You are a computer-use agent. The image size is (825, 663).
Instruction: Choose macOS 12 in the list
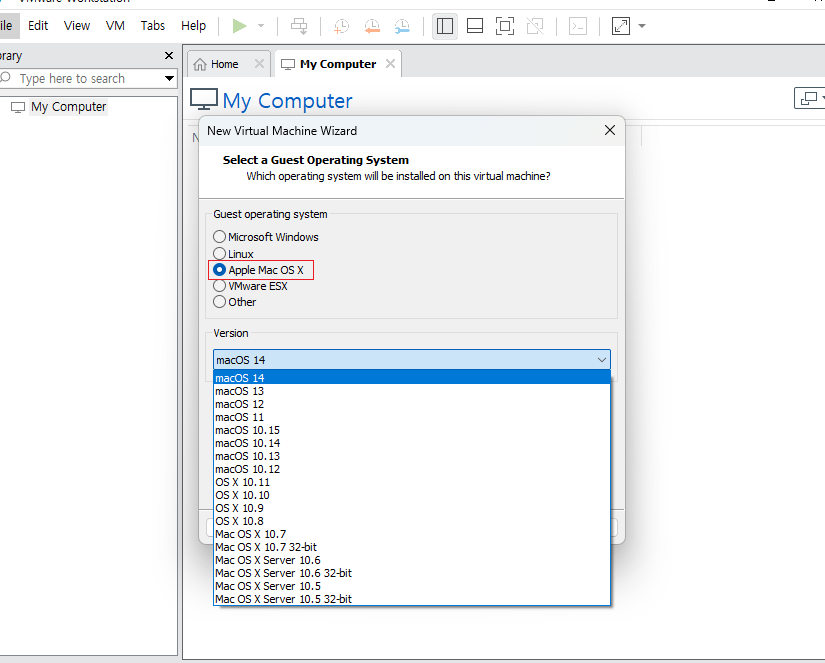pyautogui.click(x=411, y=404)
